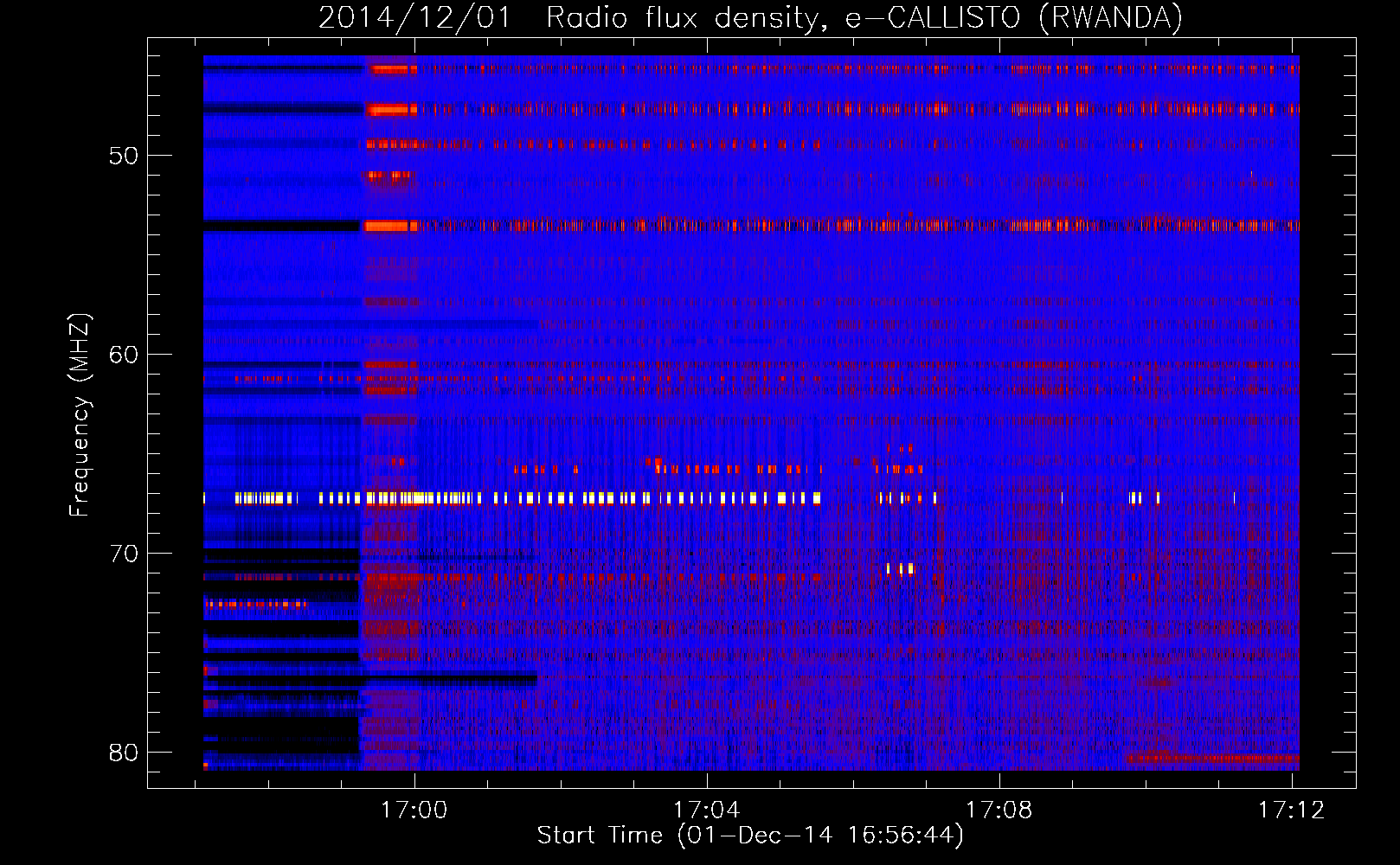
Task: Click the "17:12" time tick label
Action: click(x=1292, y=810)
